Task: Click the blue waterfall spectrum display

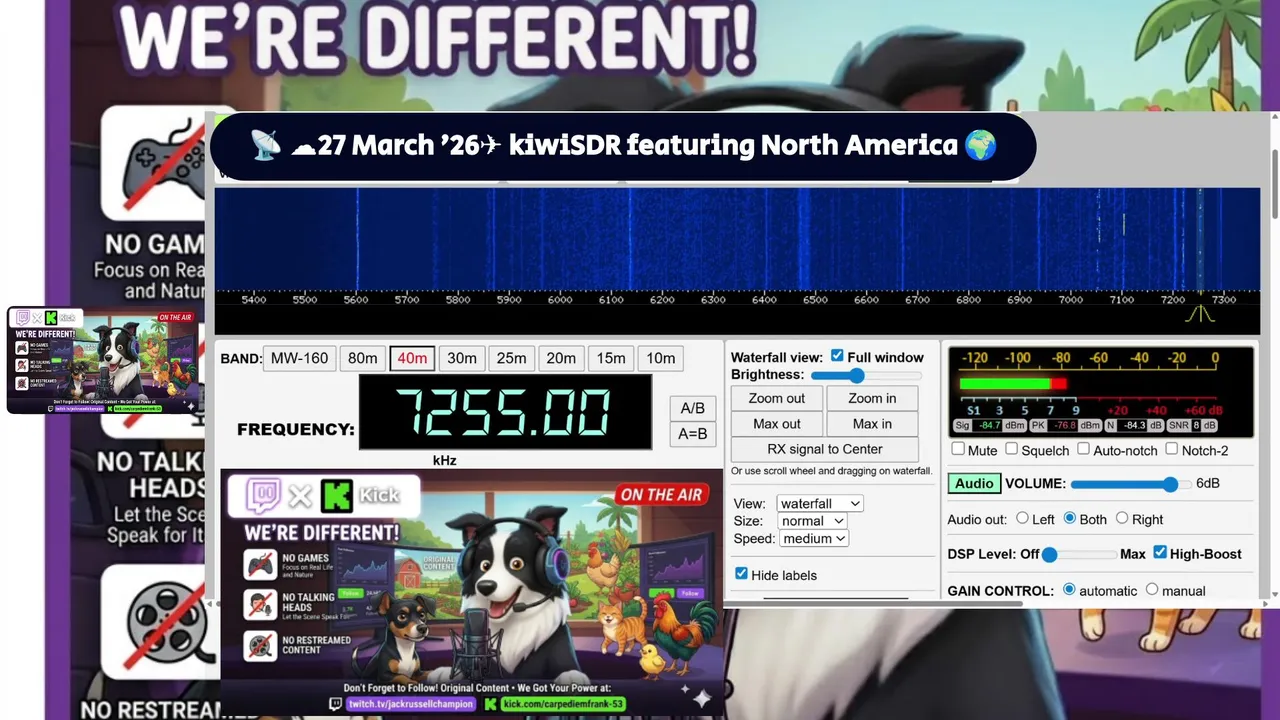Action: coord(737,239)
